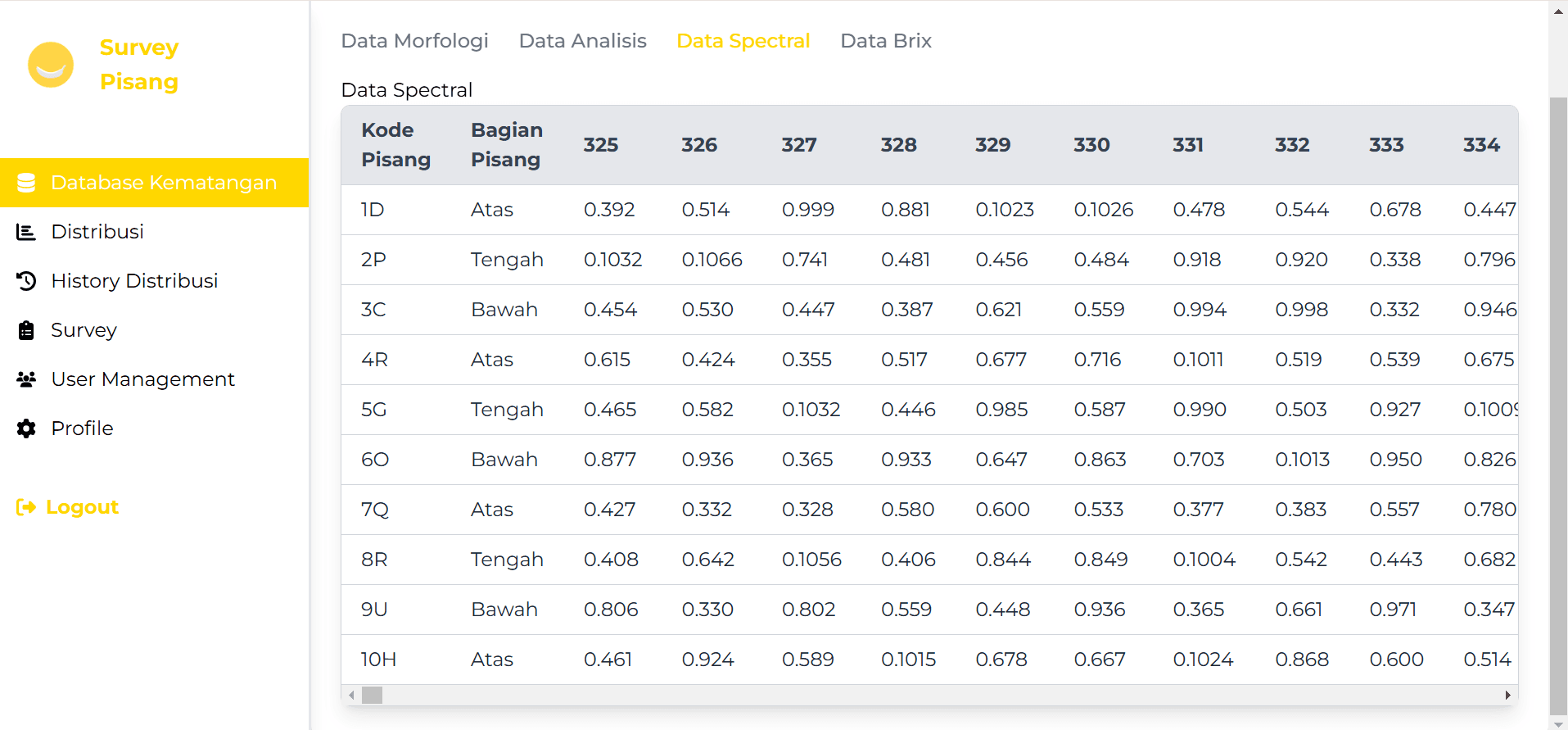Switch to the Data Morfologi tab
This screenshot has width=1568, height=730.
tap(414, 41)
